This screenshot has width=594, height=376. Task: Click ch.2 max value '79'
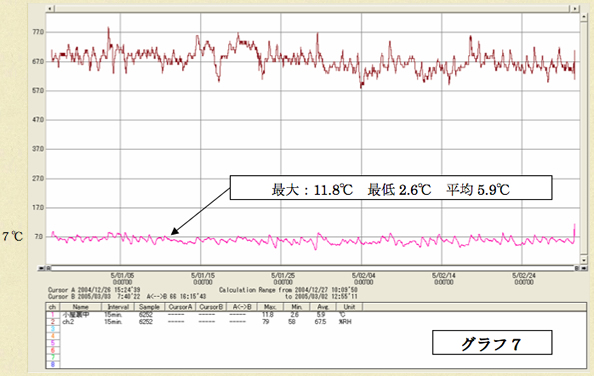(266, 322)
